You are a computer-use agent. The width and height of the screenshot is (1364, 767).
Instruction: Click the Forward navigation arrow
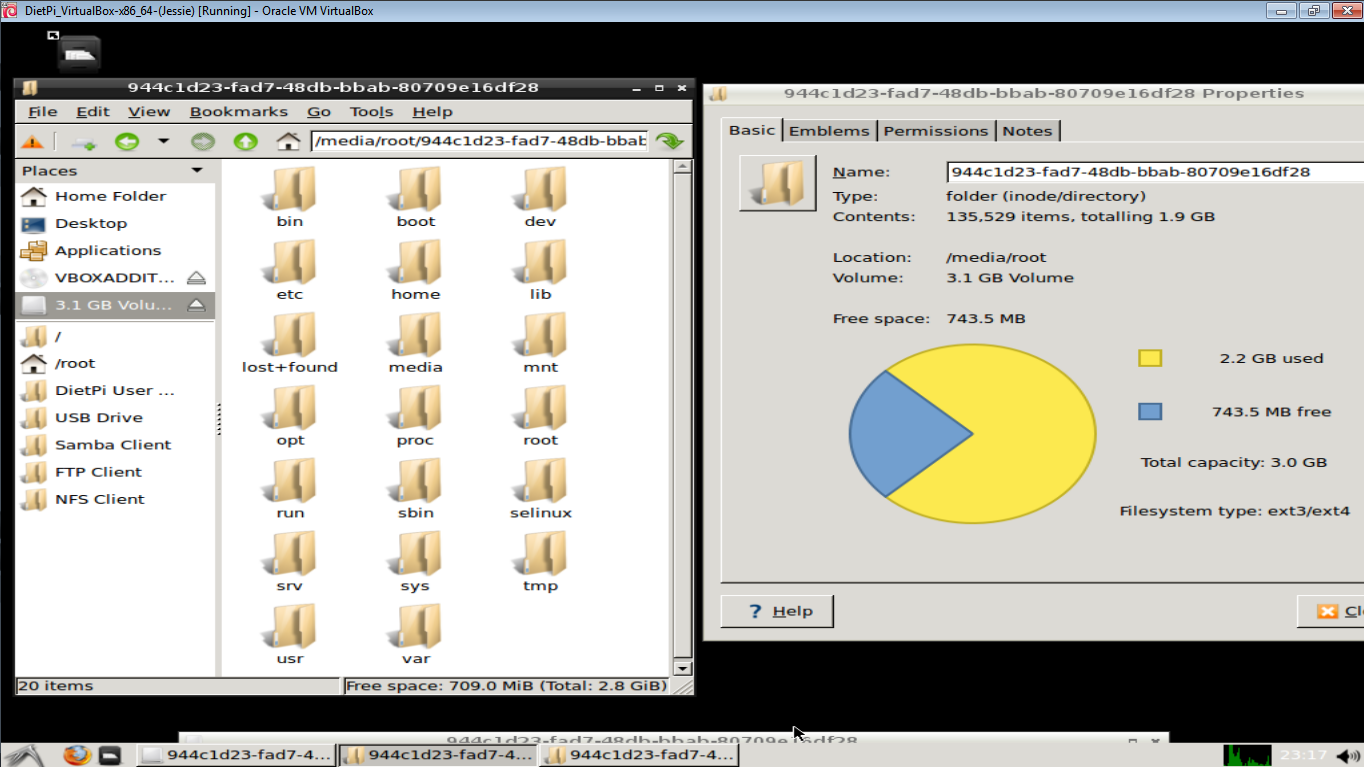click(x=203, y=141)
